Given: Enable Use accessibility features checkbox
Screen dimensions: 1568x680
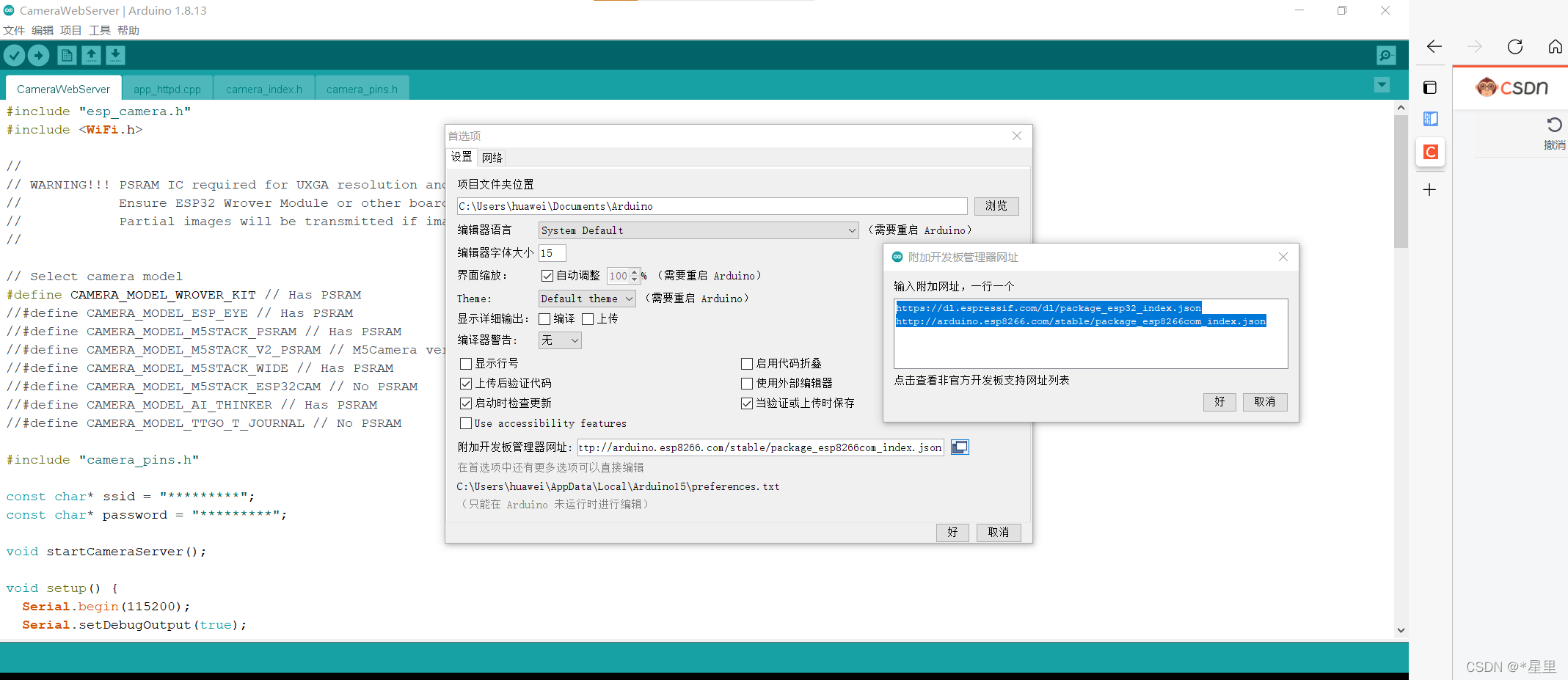Looking at the screenshot, I should (466, 423).
